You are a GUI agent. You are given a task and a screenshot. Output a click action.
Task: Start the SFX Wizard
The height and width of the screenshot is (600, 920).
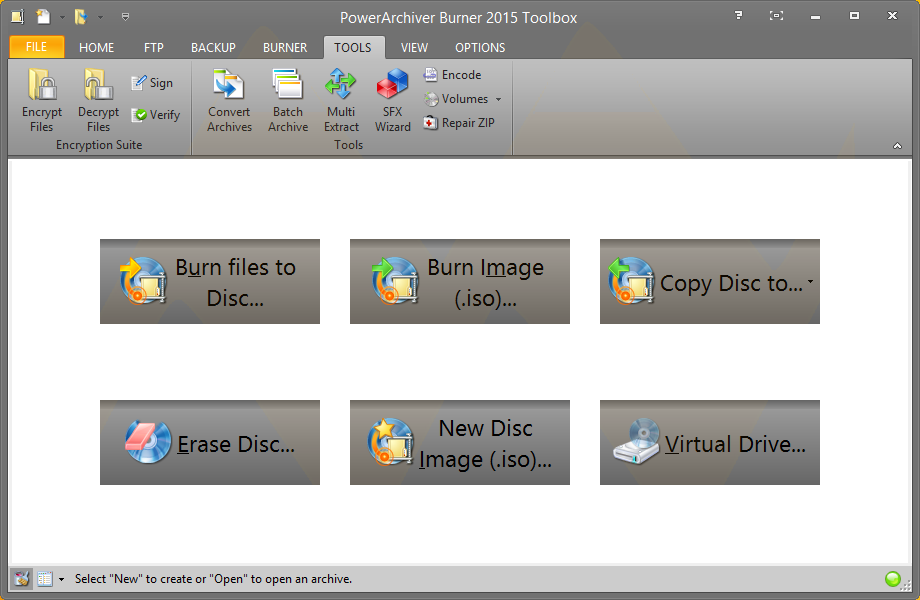pyautogui.click(x=393, y=100)
